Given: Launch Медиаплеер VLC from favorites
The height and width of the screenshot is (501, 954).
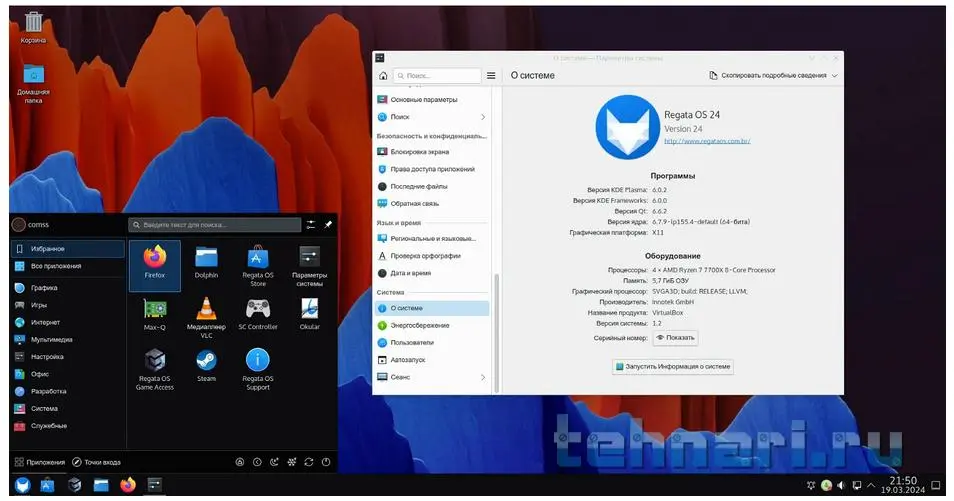Looking at the screenshot, I should 206,317.
